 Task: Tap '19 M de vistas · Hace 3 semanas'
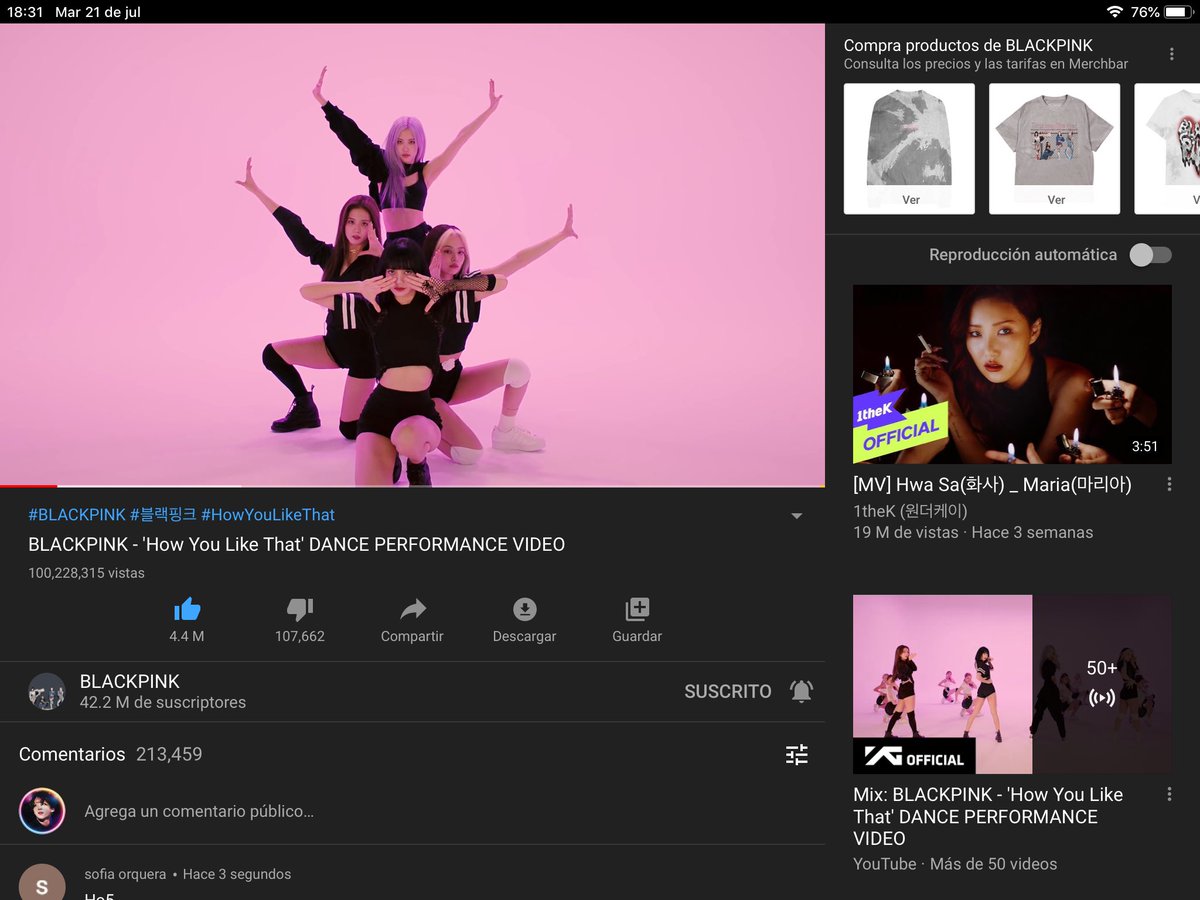[x=973, y=532]
